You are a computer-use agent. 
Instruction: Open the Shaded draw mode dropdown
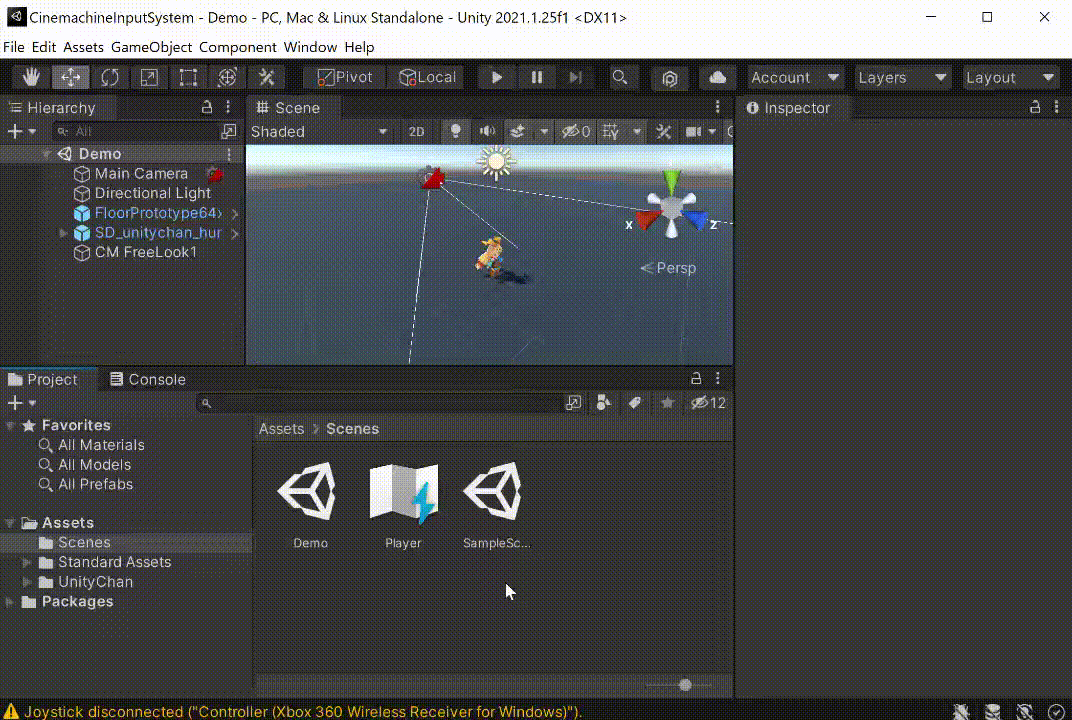(x=319, y=132)
